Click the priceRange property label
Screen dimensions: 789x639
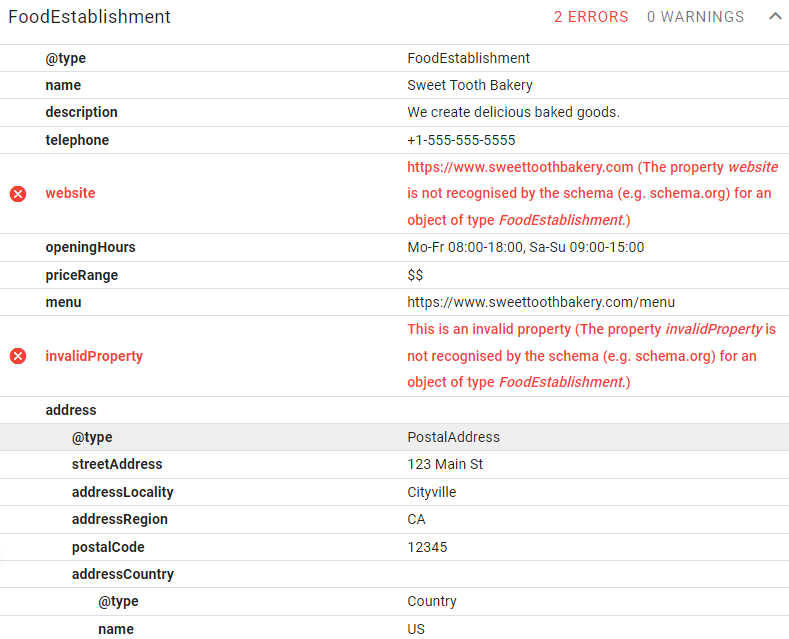pyautogui.click(x=82, y=275)
